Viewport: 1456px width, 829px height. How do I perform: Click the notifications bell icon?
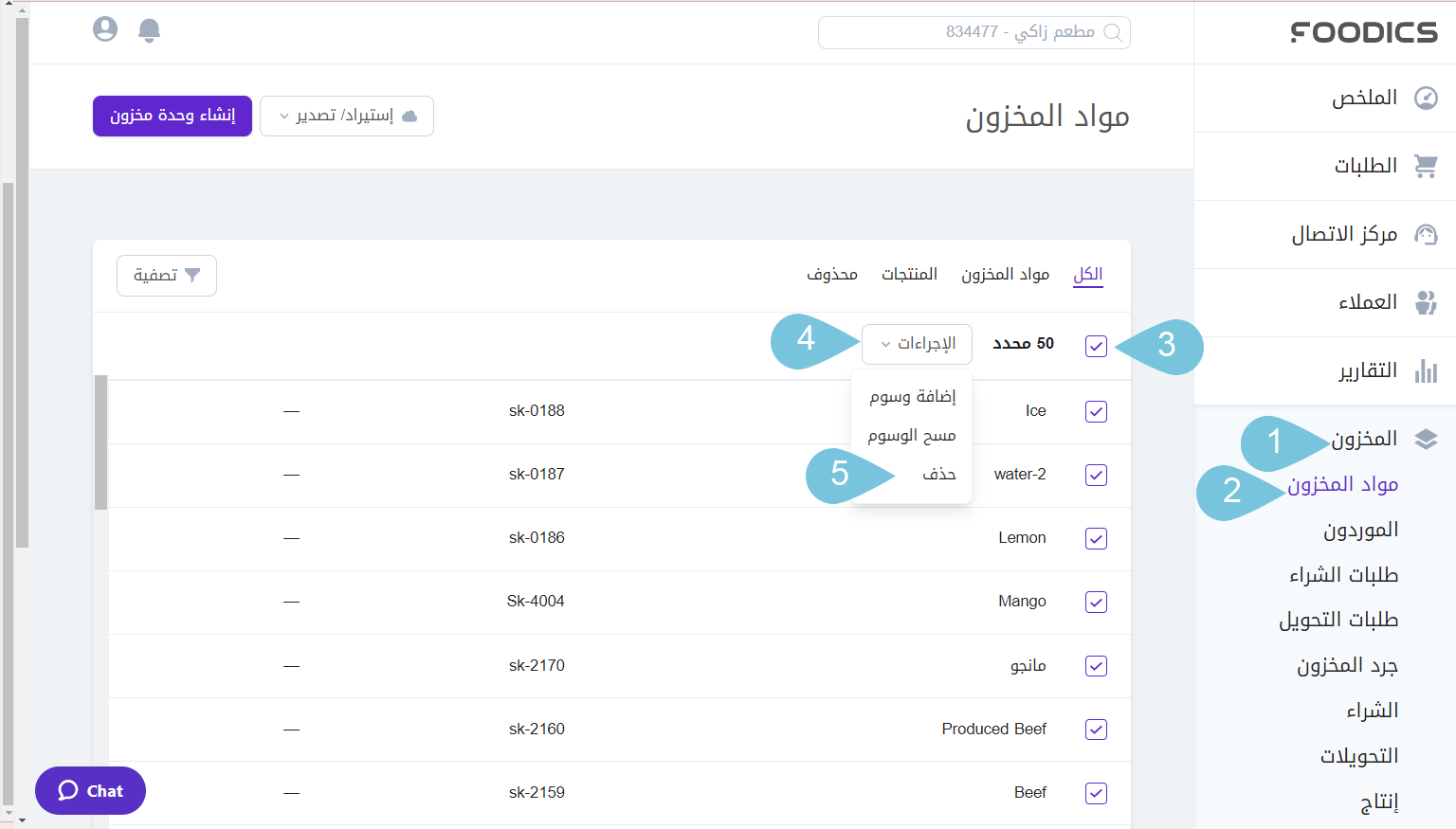[149, 30]
